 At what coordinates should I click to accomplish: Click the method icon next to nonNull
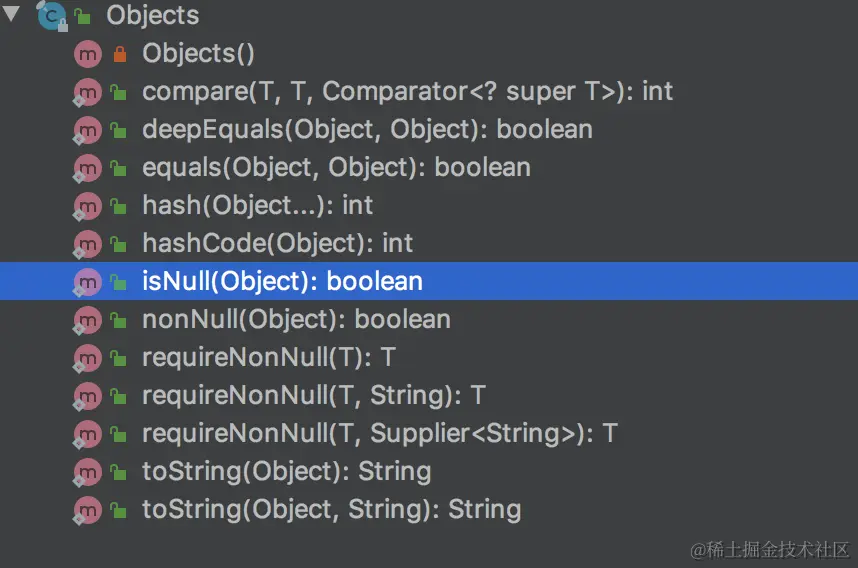[88, 320]
